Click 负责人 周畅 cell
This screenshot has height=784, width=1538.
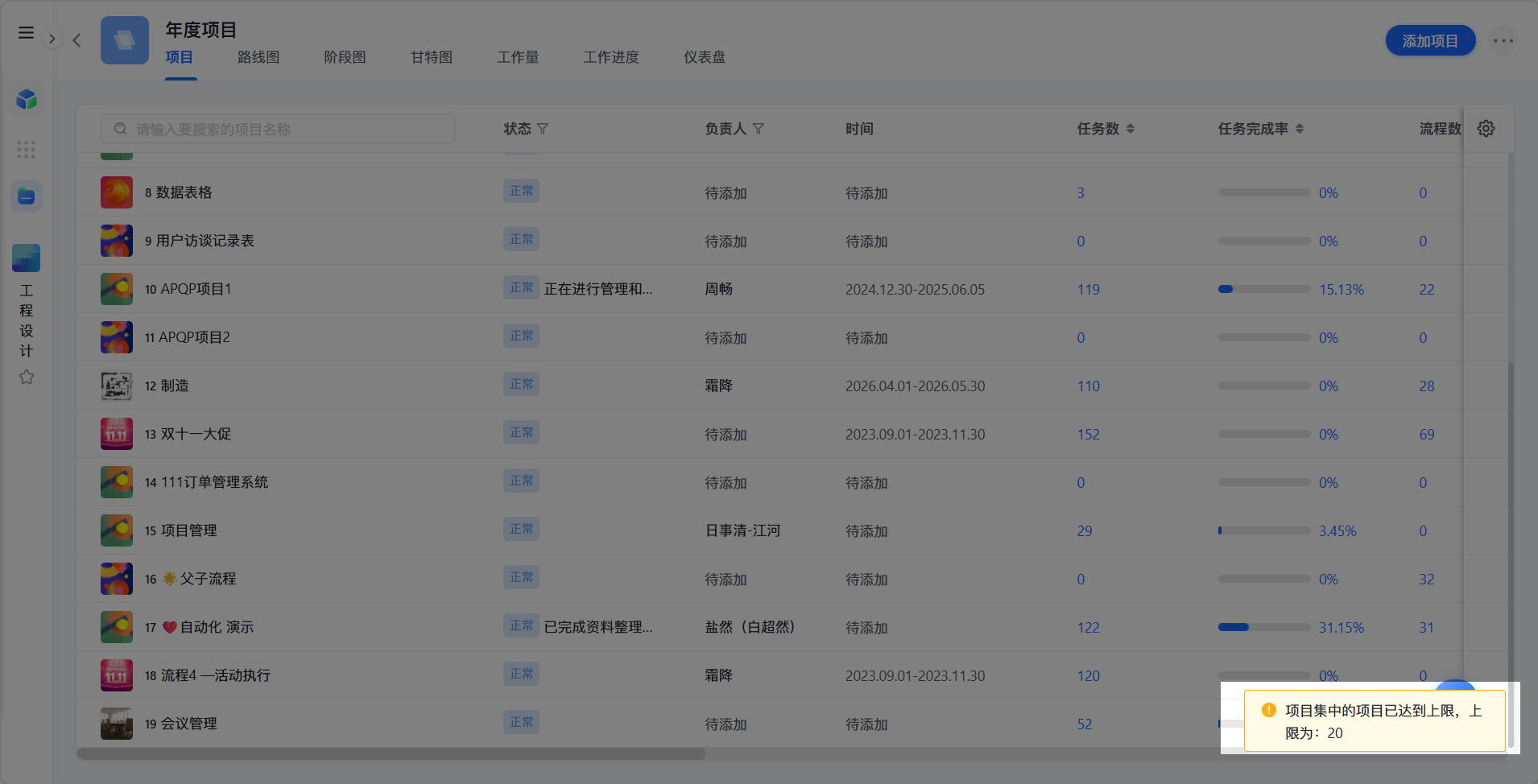[719, 289]
